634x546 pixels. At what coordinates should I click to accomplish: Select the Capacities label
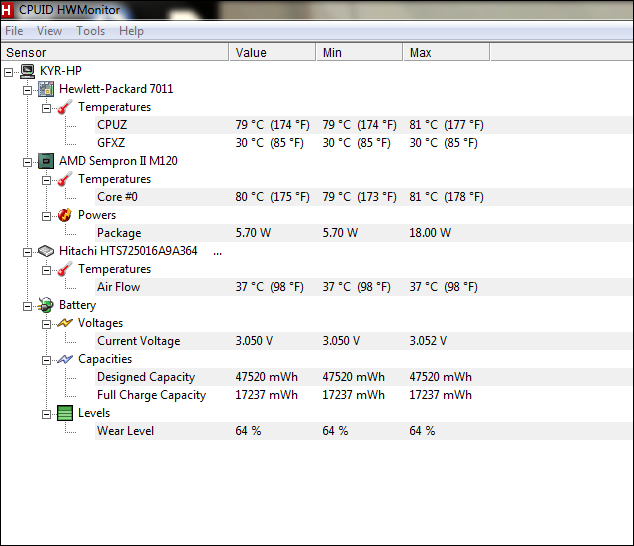pos(105,359)
